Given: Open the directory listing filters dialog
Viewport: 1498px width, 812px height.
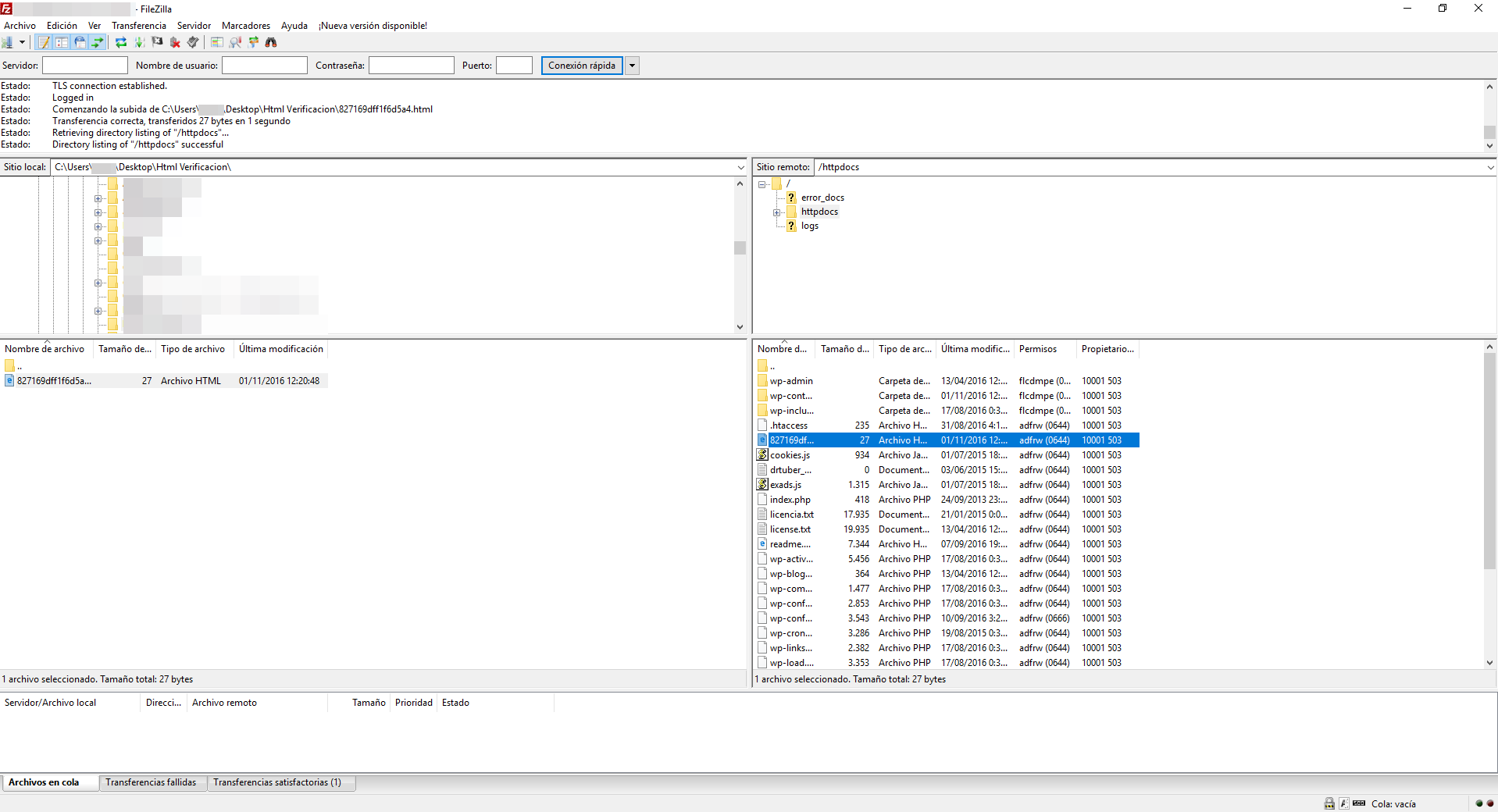Looking at the screenshot, I should tap(217, 42).
